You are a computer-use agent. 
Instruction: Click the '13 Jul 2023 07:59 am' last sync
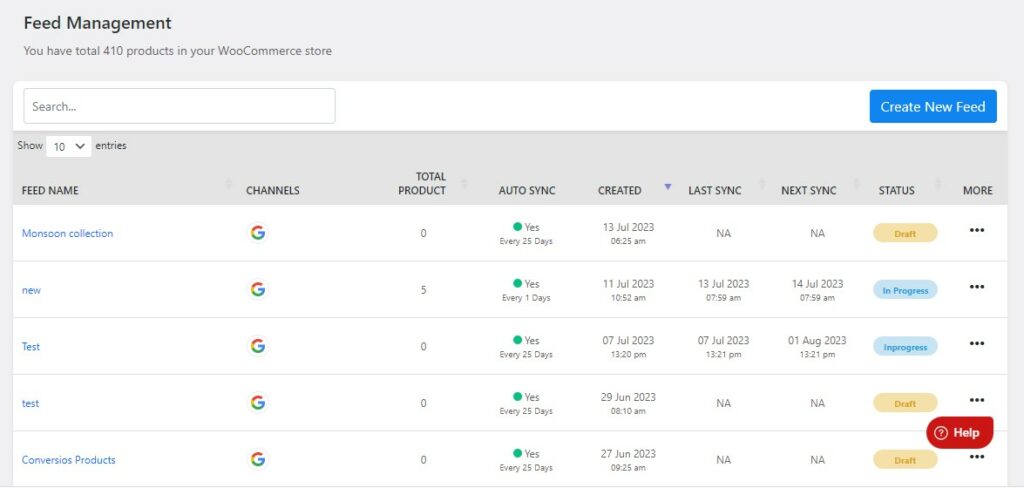click(723, 290)
